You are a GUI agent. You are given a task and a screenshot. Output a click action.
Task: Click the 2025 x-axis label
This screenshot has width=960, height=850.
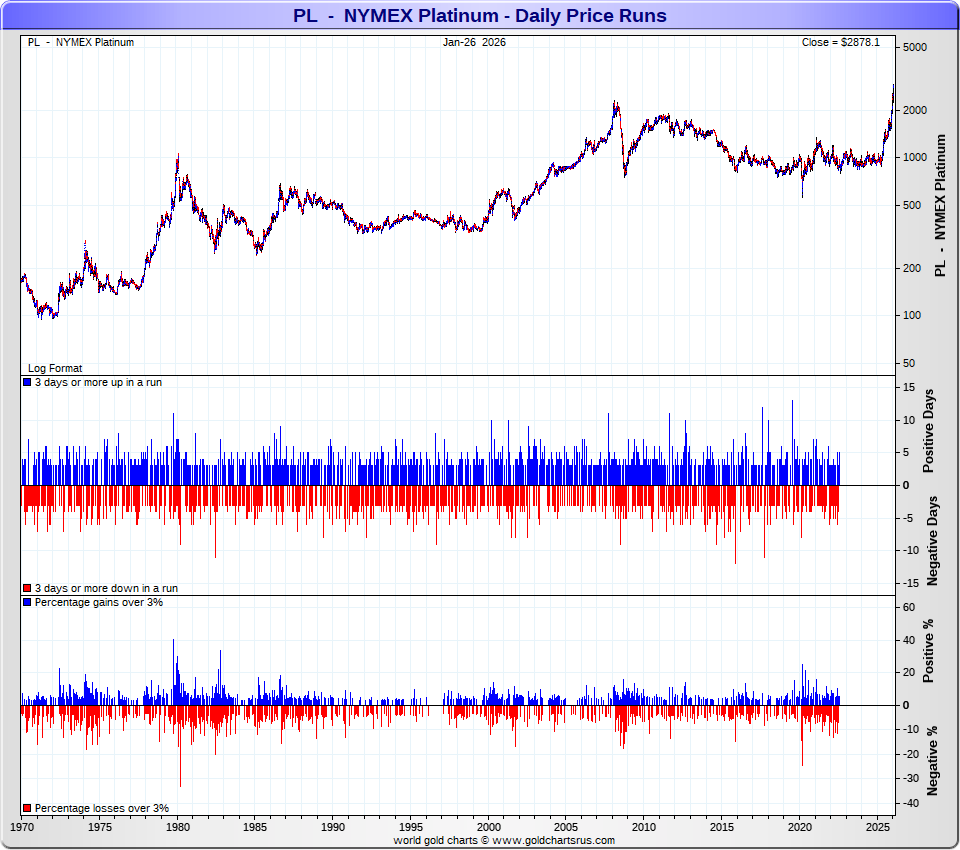877,827
